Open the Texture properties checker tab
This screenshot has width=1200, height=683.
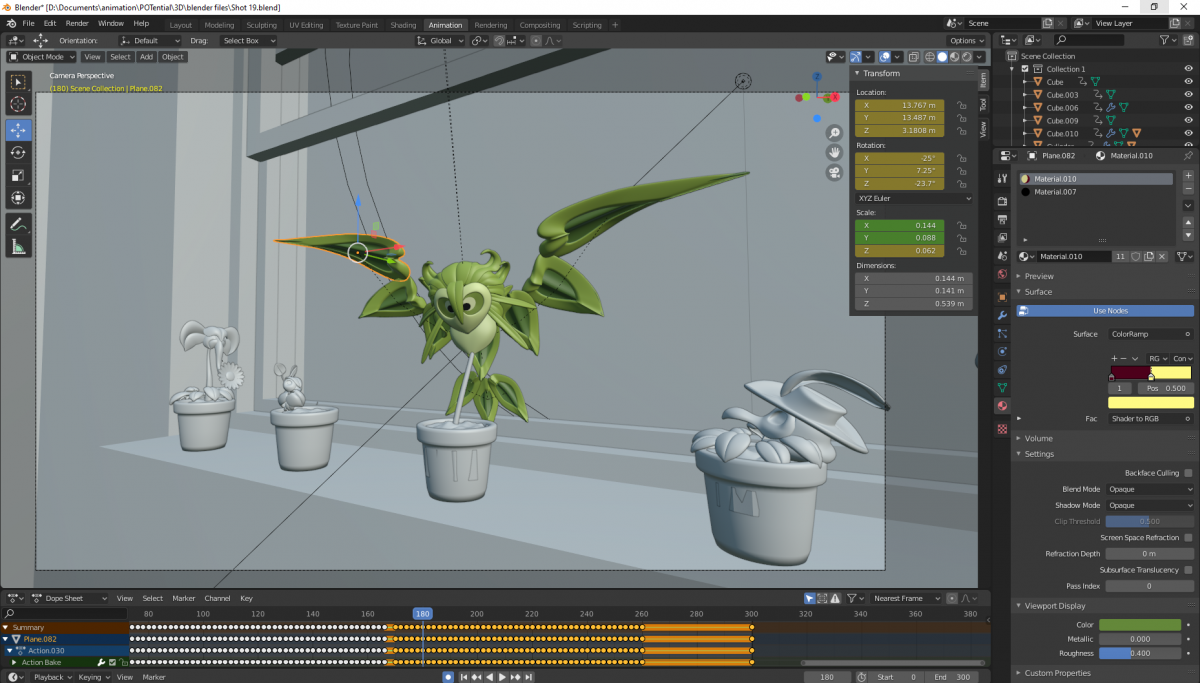[1002, 429]
